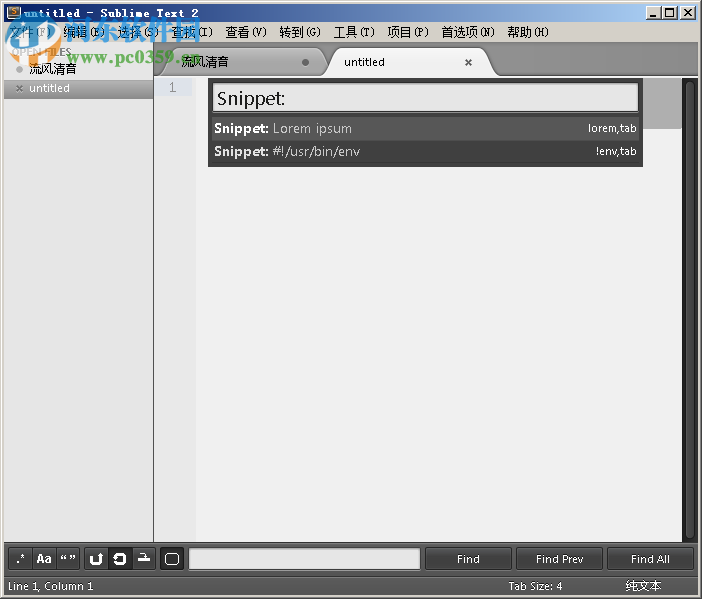
Task: Open 纯文本 syntax selector in status bar
Action: point(643,586)
